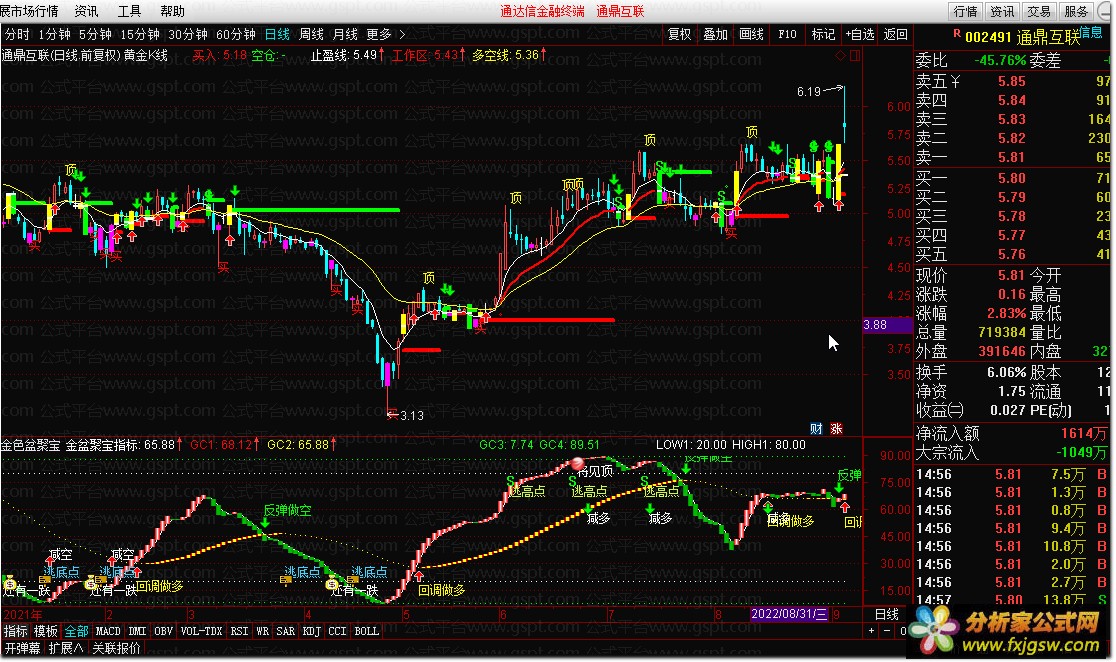Screen dimensions: 1116x662
Task: Click the 画线 drawing tool button
Action: (752, 34)
